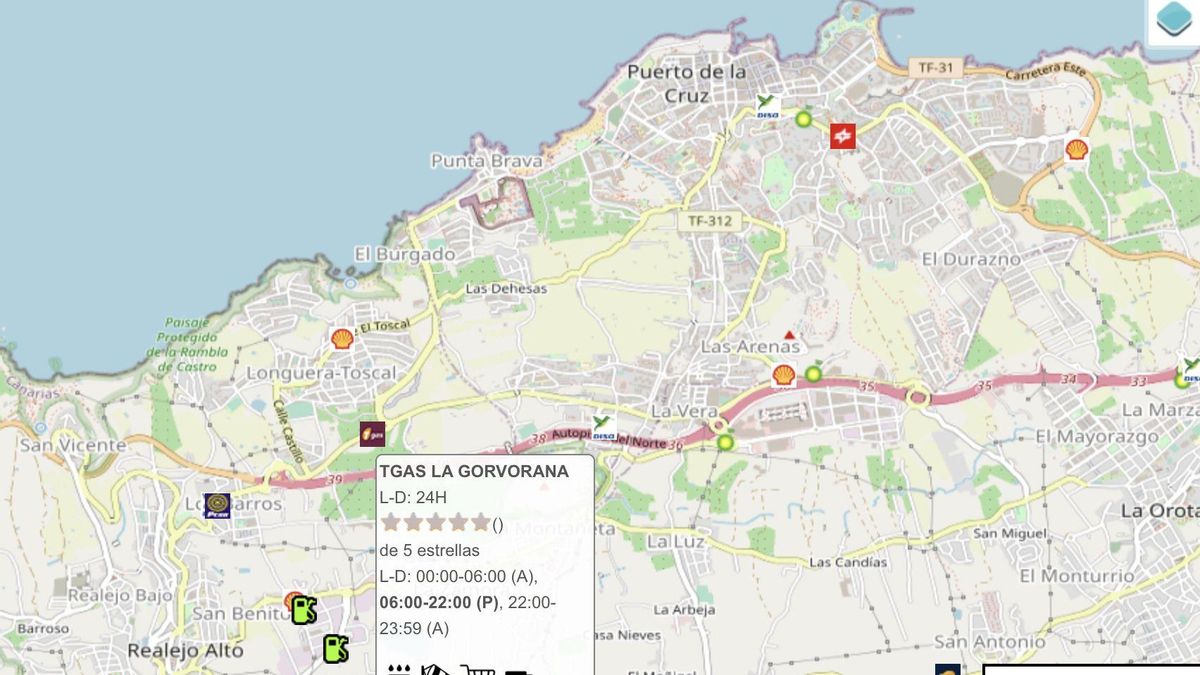The width and height of the screenshot is (1200, 675).
Task: Click the shopping cart service icon in popup
Action: 476,669
